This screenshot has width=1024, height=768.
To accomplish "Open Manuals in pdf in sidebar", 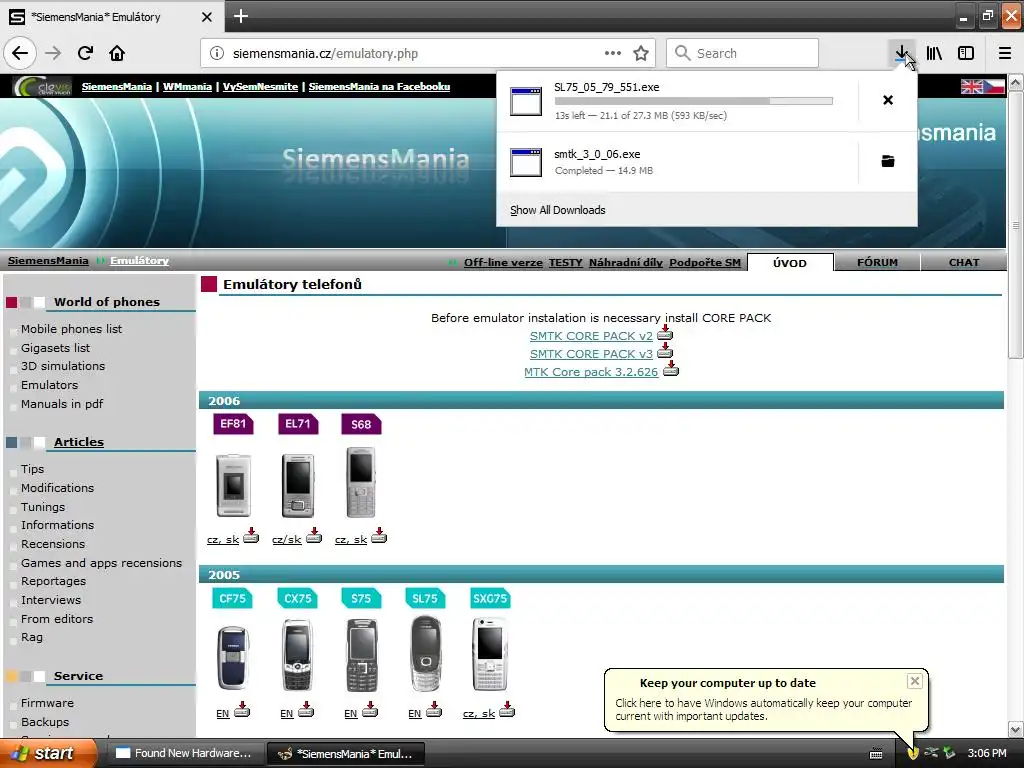I will (62, 404).
